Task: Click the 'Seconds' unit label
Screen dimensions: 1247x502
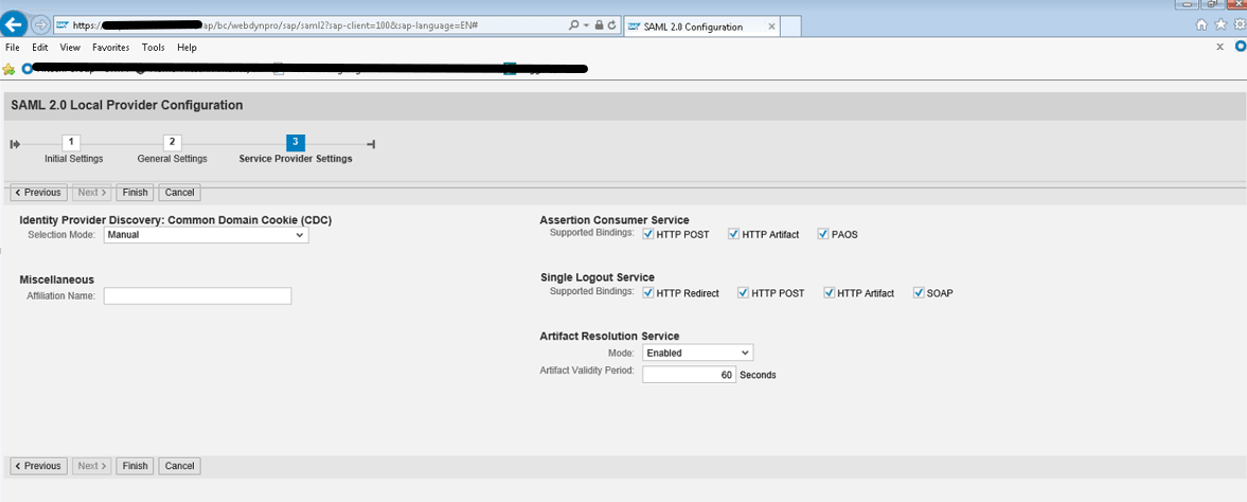Action: 758,375
